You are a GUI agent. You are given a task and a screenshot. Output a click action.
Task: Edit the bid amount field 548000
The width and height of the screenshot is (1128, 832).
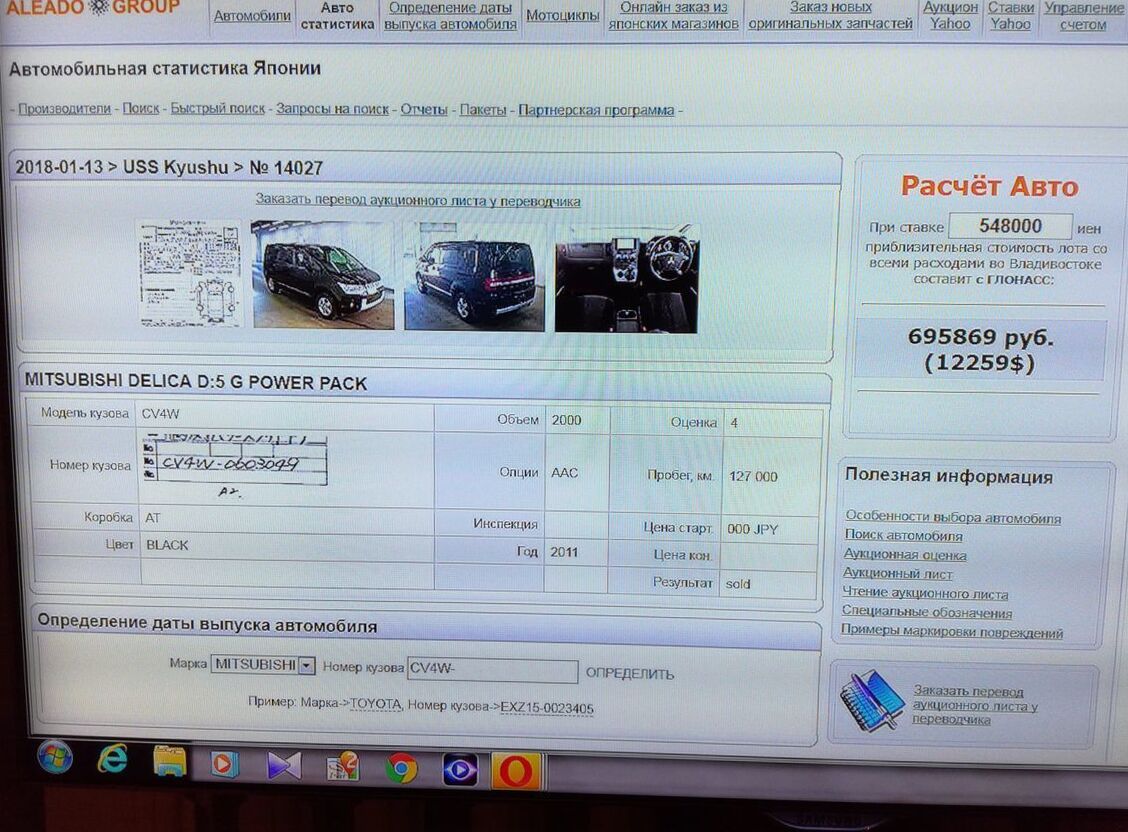(1010, 226)
